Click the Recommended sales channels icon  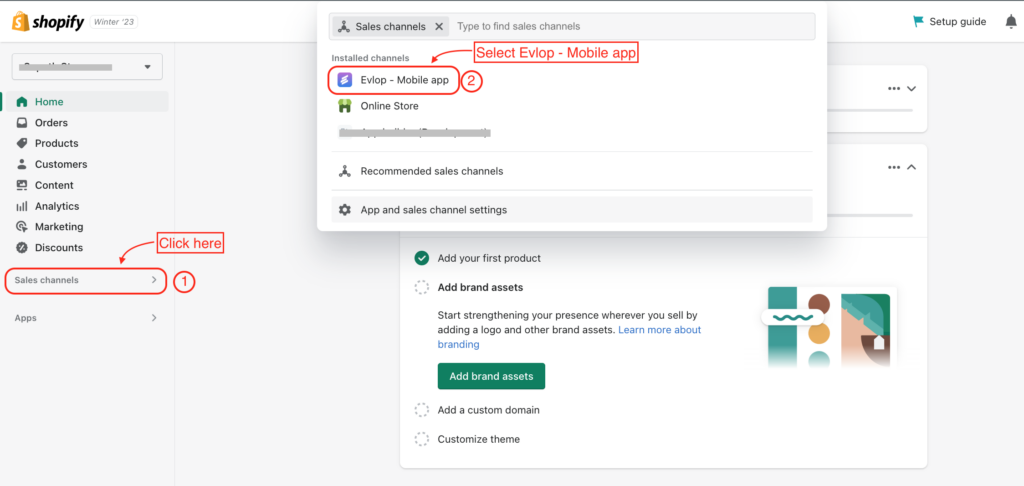[344, 171]
